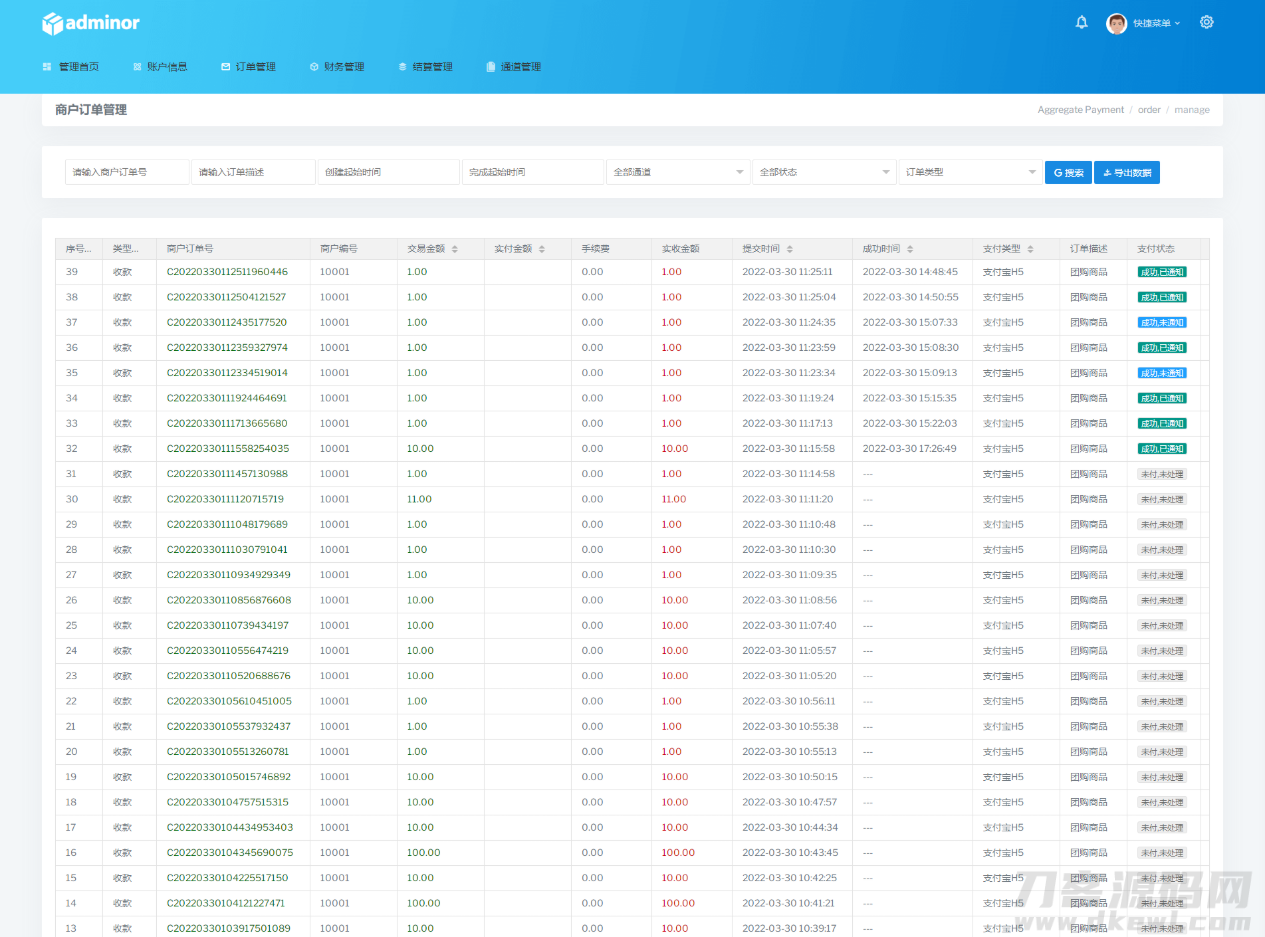Image resolution: width=1265 pixels, height=937 pixels.
Task: Click the adminor logo
Action: (91, 23)
